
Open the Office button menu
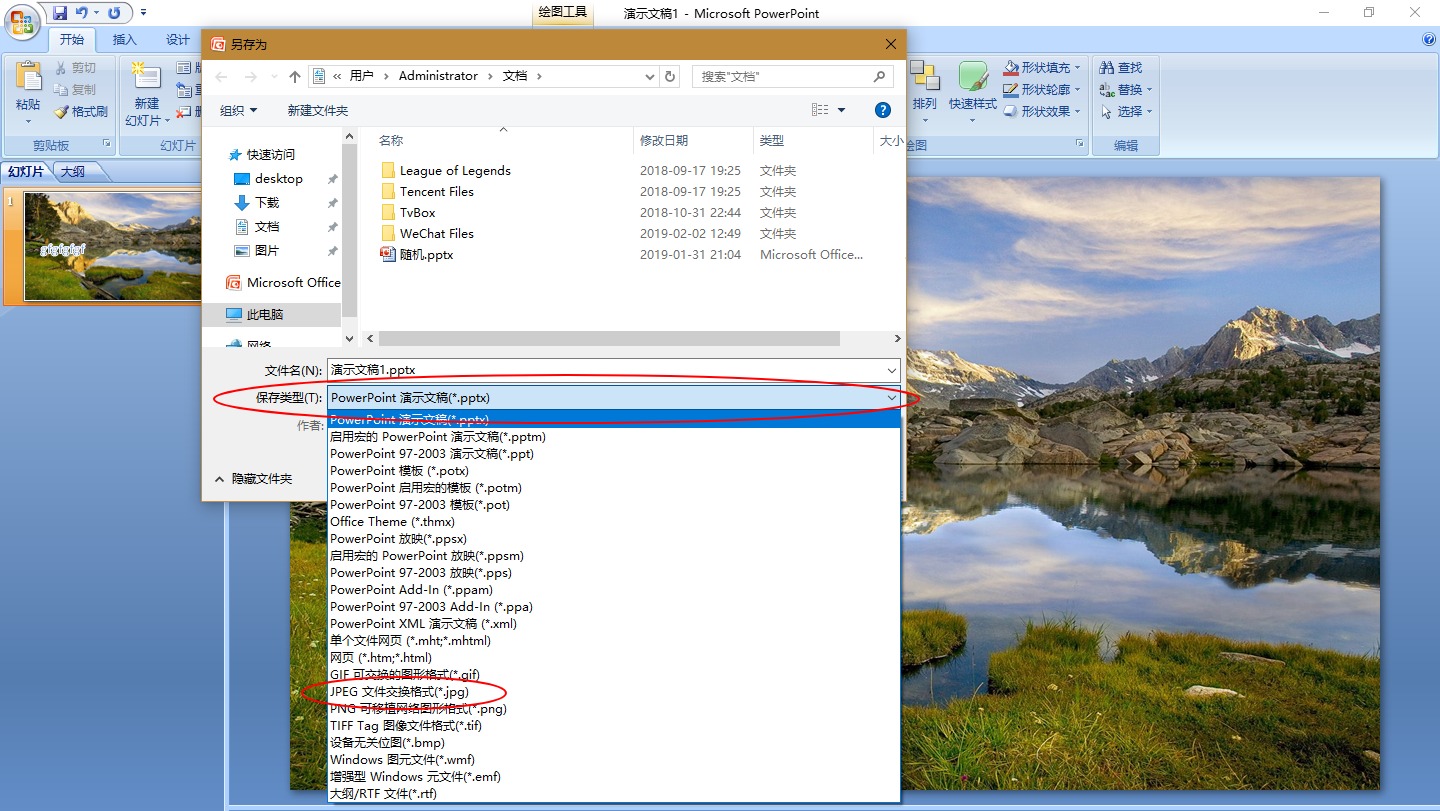(22, 23)
